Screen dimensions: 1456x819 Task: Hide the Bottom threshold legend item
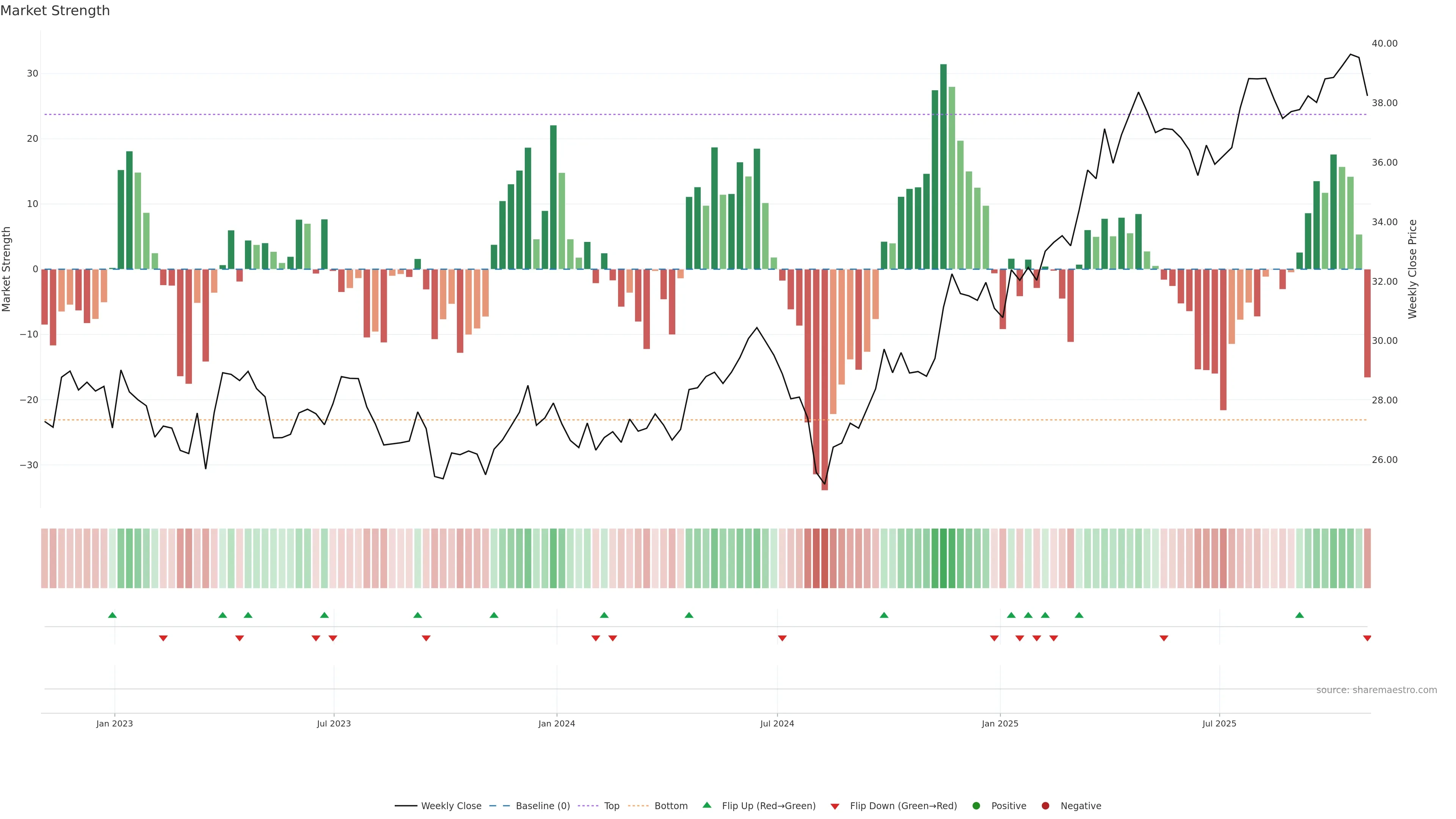pos(670,806)
